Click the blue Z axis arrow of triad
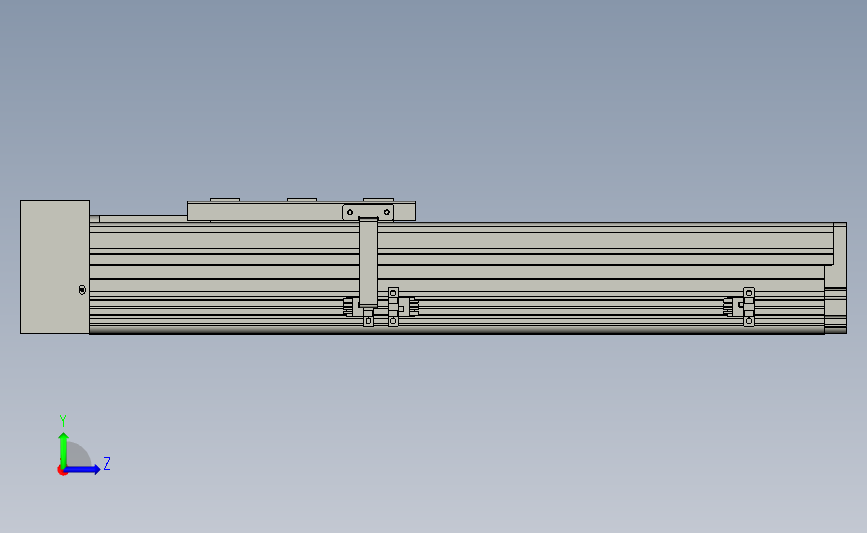The width and height of the screenshot is (867, 533). pos(83,470)
